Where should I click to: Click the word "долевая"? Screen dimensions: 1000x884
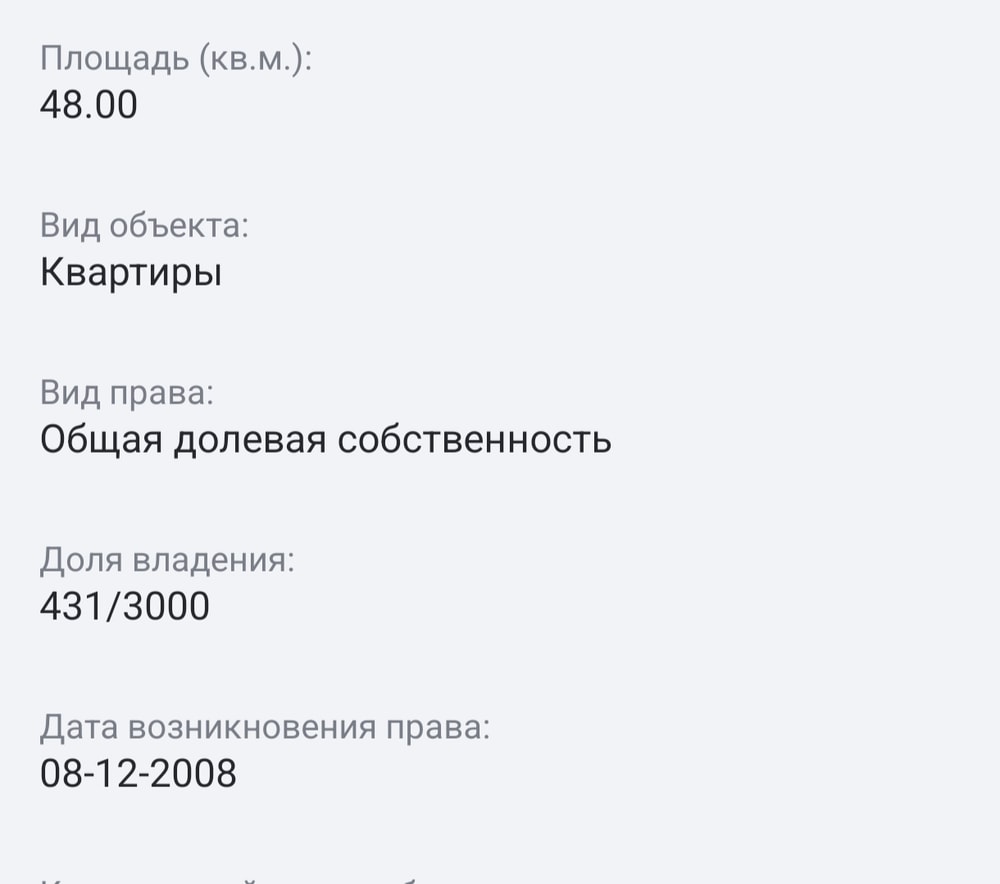coord(250,440)
